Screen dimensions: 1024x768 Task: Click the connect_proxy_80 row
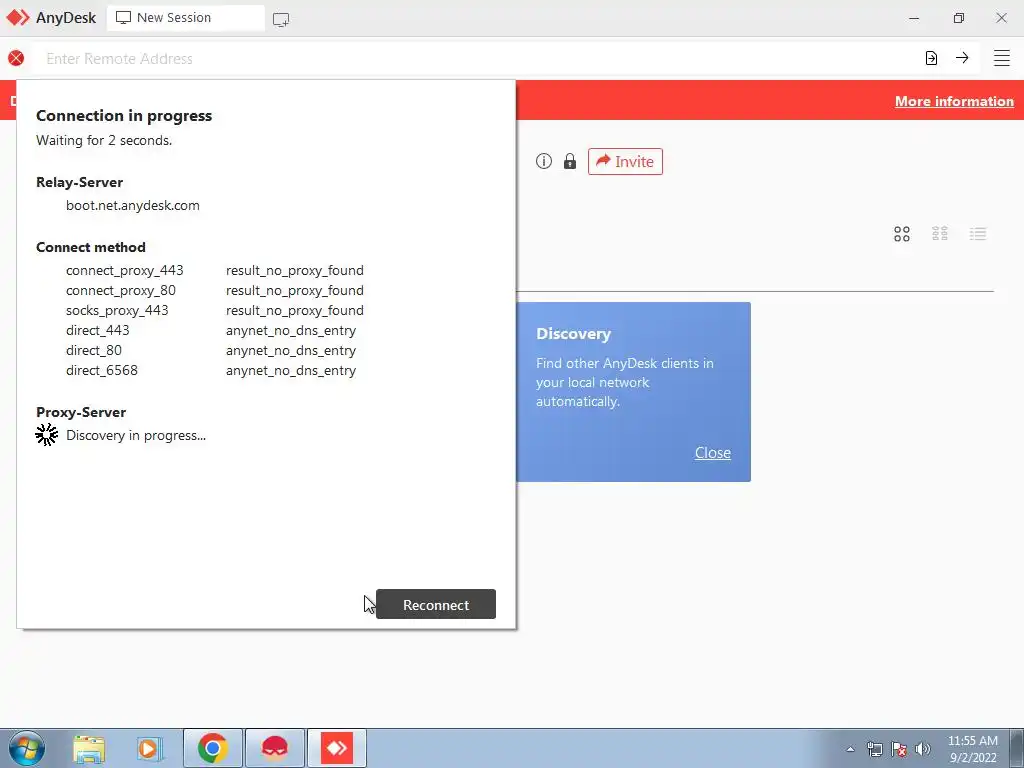pos(215,290)
